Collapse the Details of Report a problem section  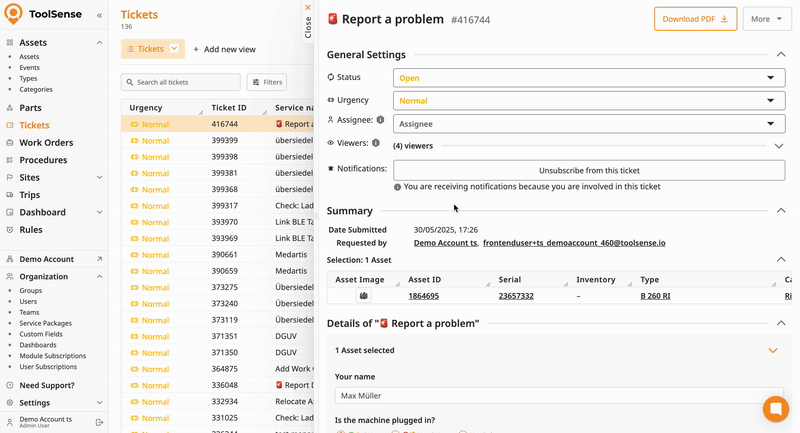point(781,323)
